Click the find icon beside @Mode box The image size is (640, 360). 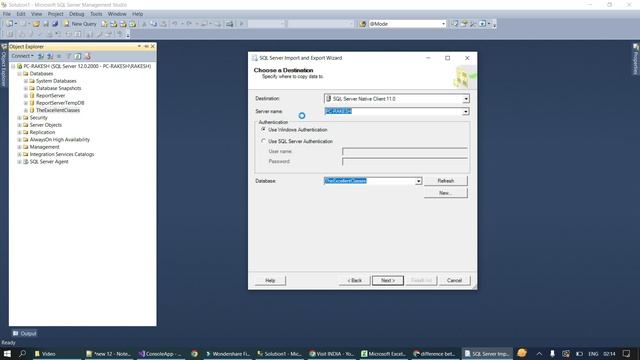click(363, 24)
